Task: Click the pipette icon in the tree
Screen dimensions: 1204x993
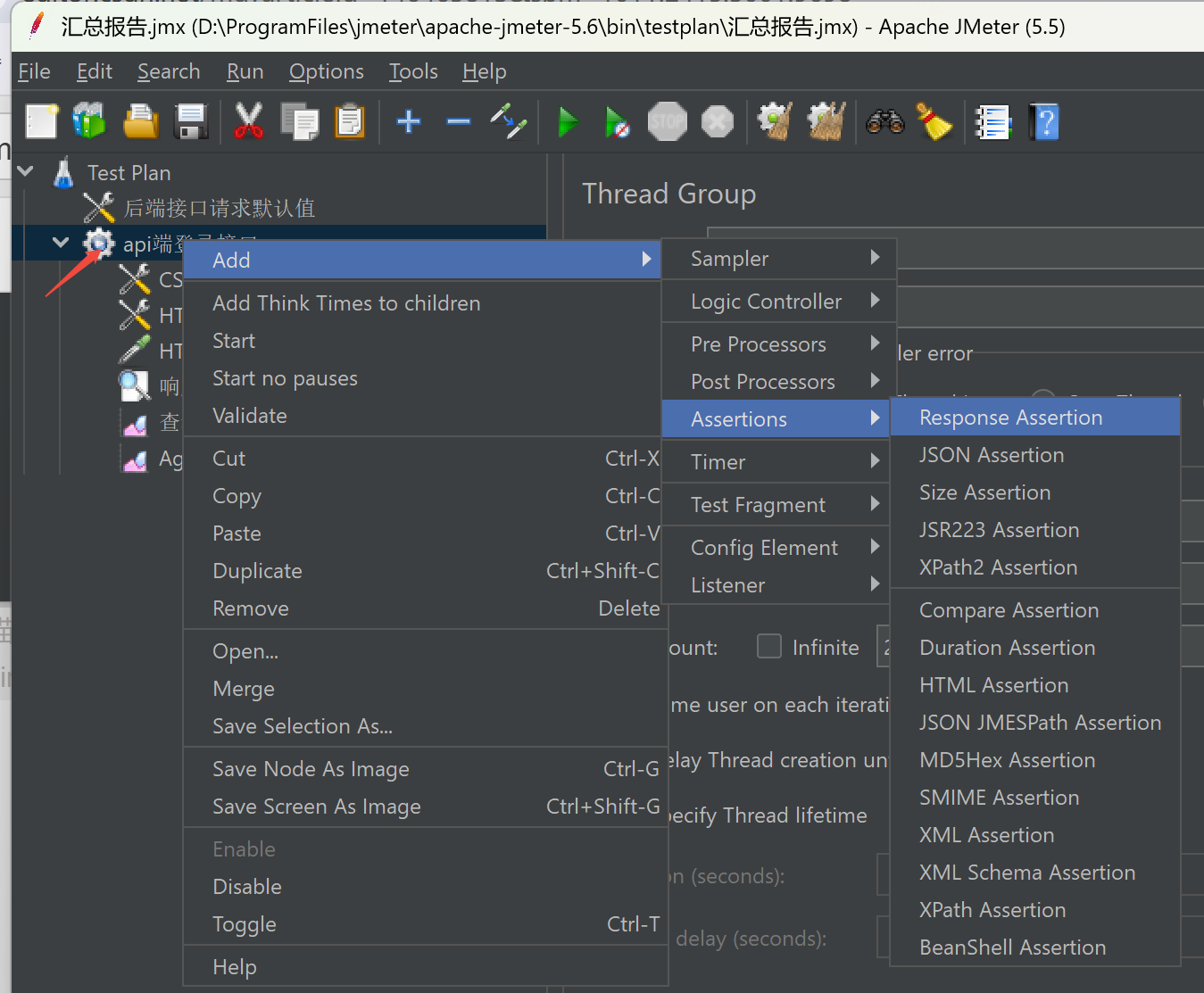Action: click(x=135, y=350)
